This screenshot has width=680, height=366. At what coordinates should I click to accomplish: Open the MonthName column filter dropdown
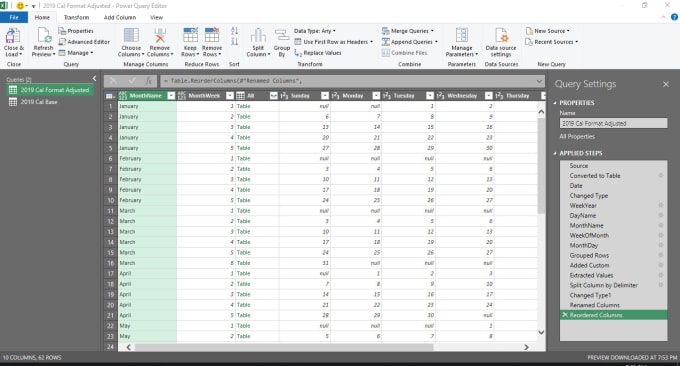coord(171,96)
